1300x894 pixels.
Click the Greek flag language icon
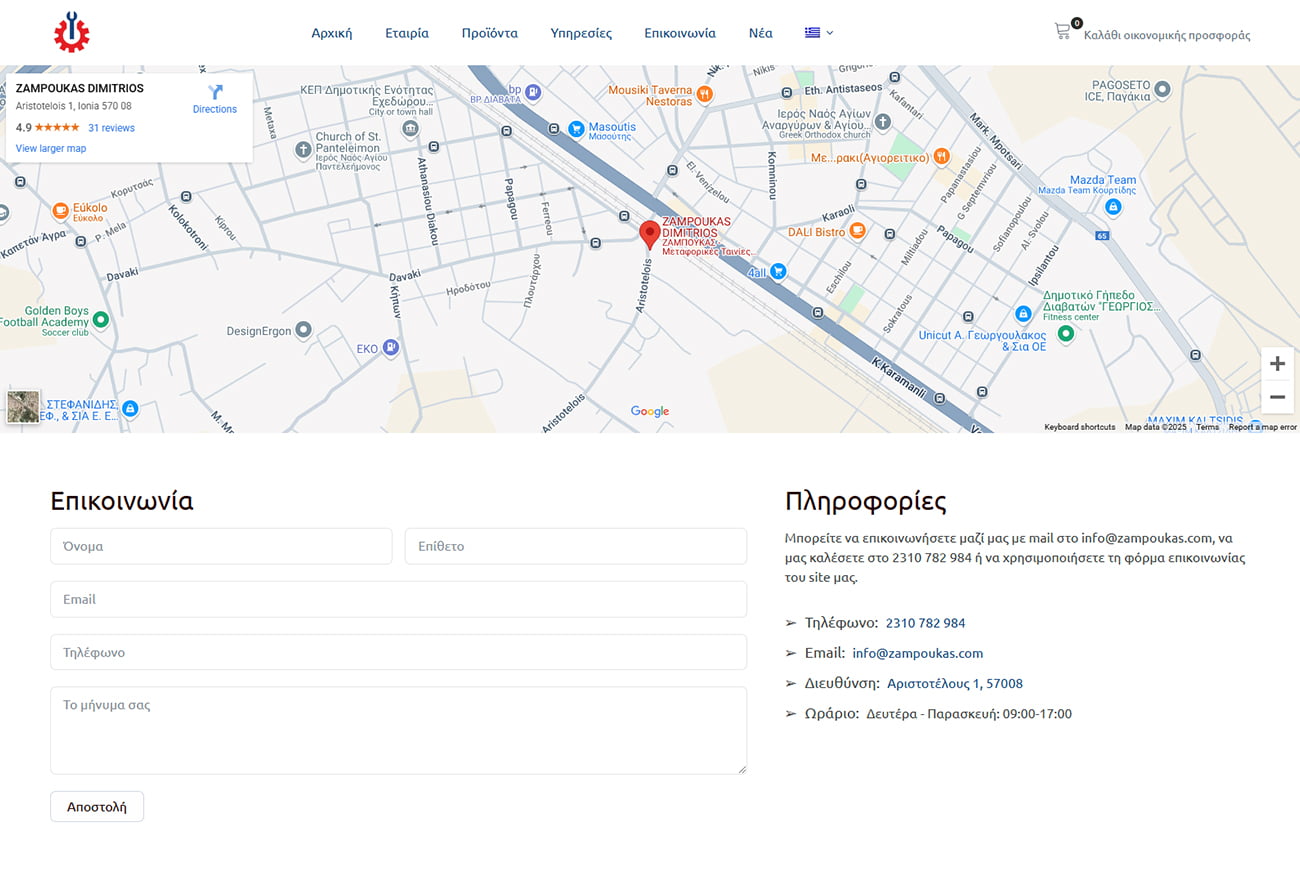click(x=813, y=33)
